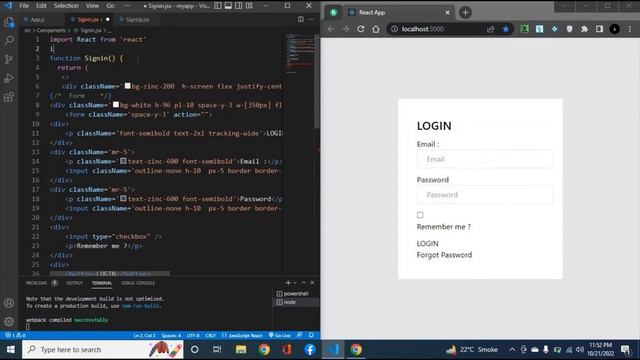Open editor More Actions ellipsis
This screenshot has width=640, height=360.
[311, 19]
